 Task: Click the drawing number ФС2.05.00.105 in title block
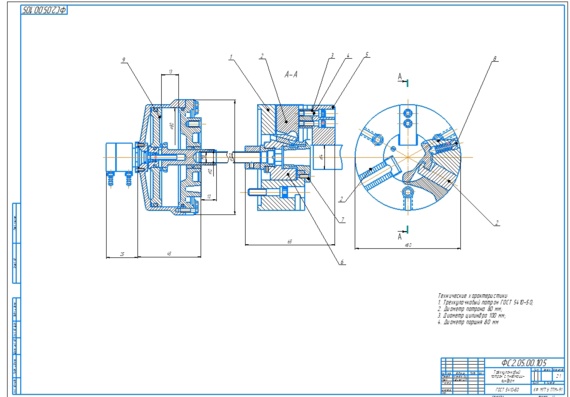[x=523, y=362]
